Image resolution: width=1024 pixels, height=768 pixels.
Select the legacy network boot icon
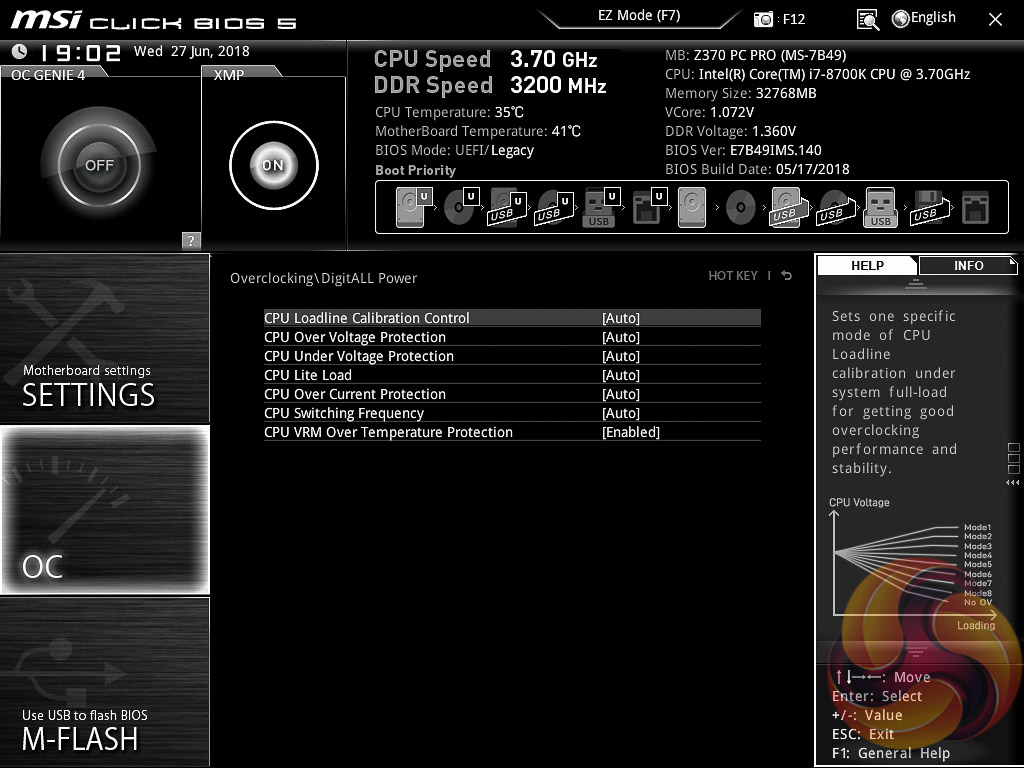pyautogui.click(x=975, y=208)
